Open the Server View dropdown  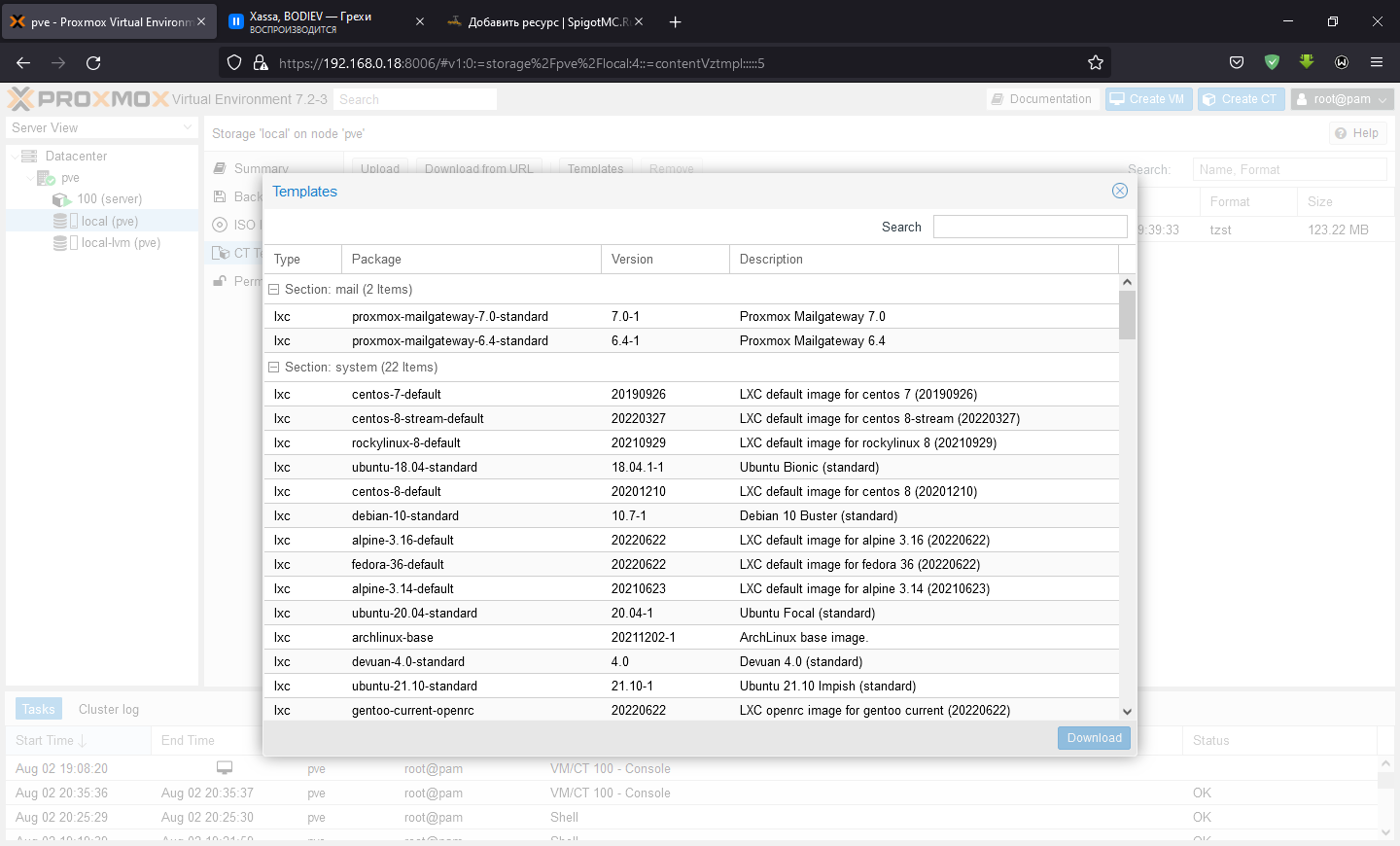point(102,127)
